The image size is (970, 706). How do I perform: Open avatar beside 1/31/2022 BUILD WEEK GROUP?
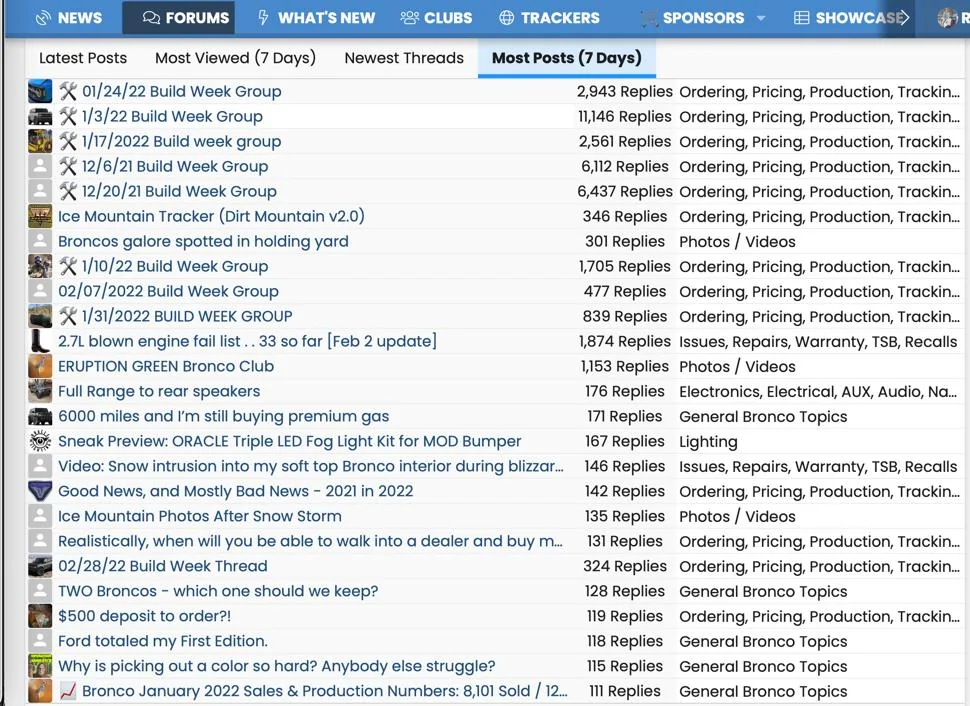tap(40, 316)
